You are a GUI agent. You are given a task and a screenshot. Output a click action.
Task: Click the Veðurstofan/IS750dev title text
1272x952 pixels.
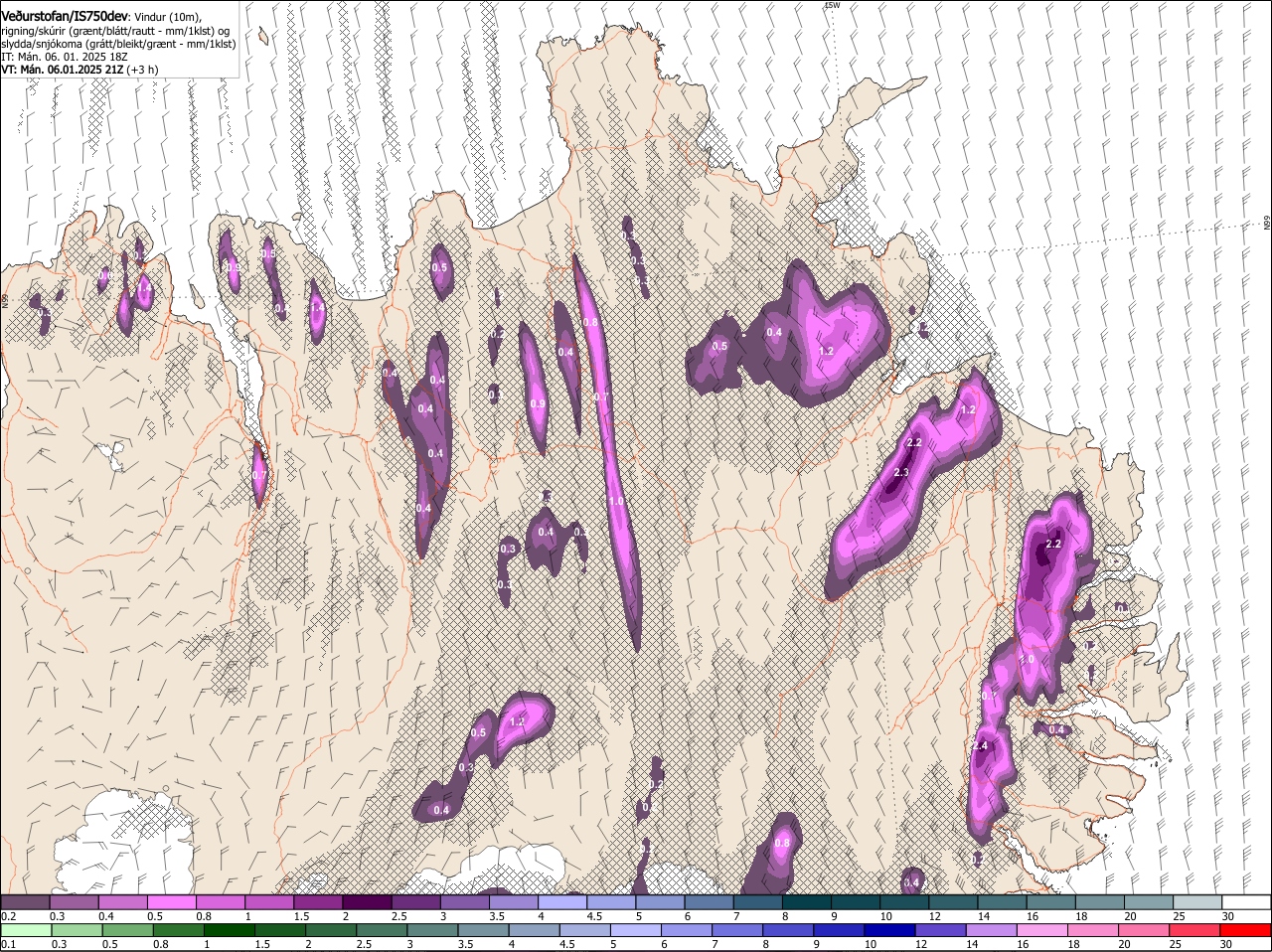(x=65, y=17)
